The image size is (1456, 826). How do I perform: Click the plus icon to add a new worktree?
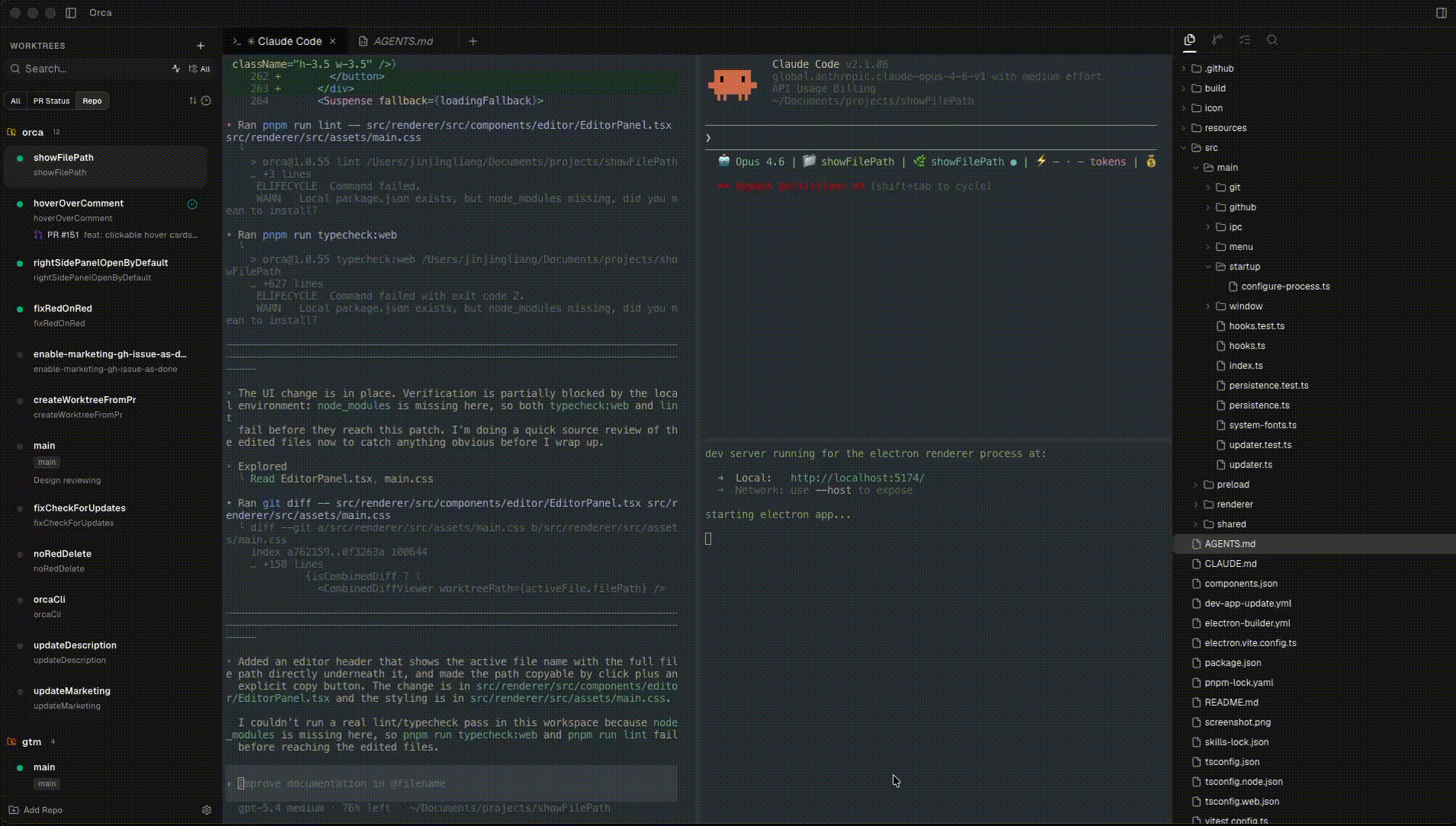coord(200,46)
